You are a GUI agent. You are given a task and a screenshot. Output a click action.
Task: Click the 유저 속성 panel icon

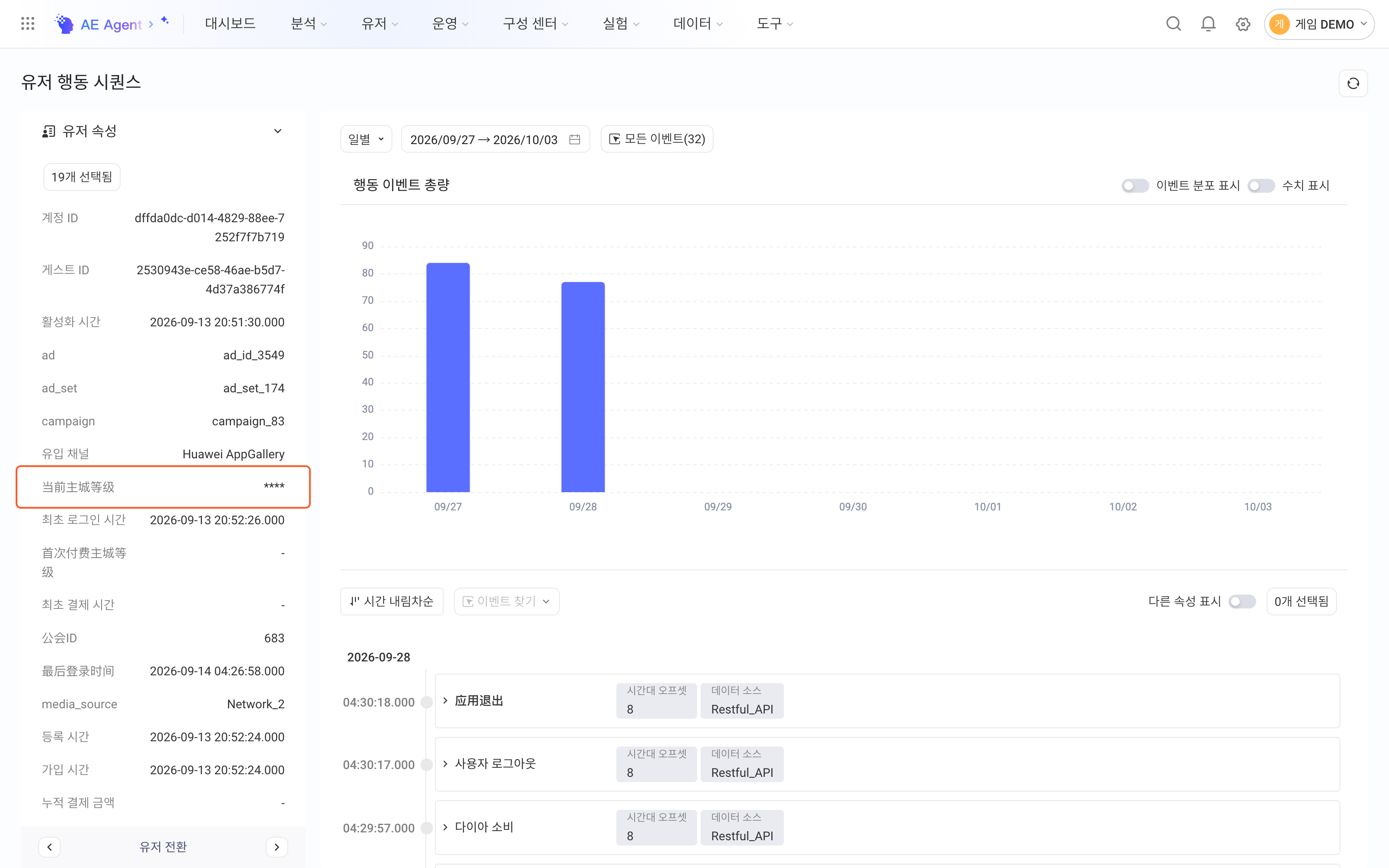tap(49, 132)
